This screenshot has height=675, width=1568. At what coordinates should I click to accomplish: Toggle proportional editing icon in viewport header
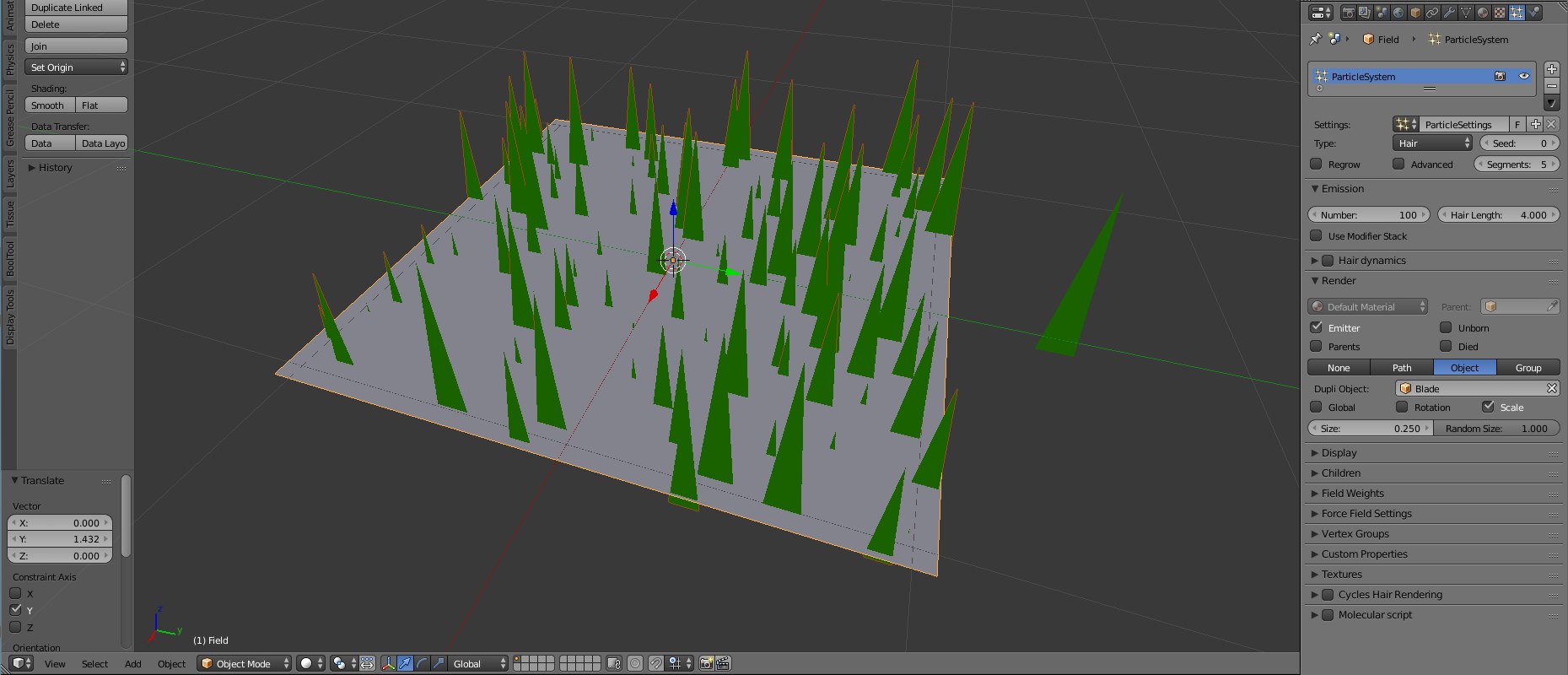635,663
